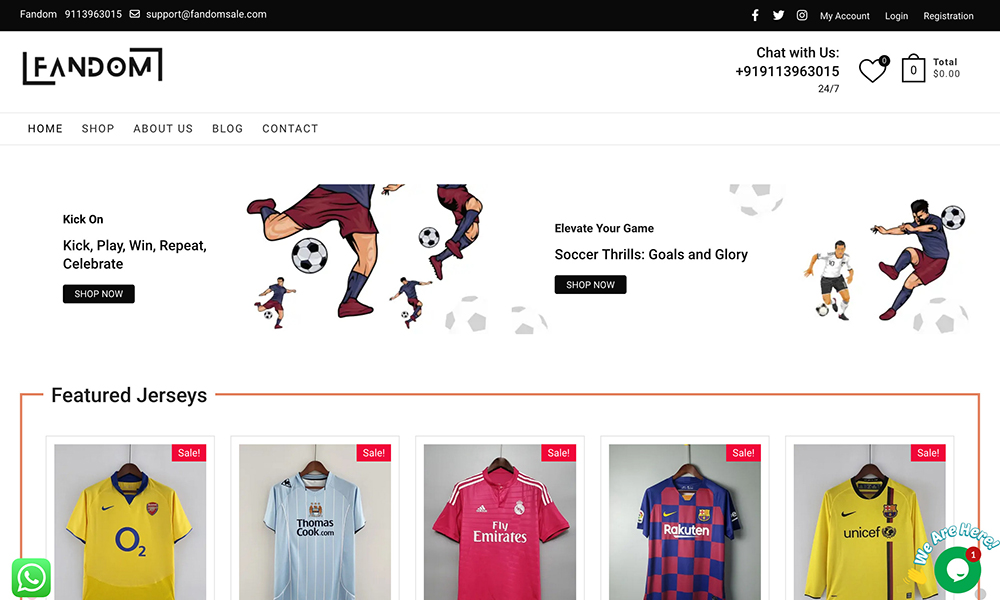Open the Registration link
1000x600 pixels.
pos(948,16)
